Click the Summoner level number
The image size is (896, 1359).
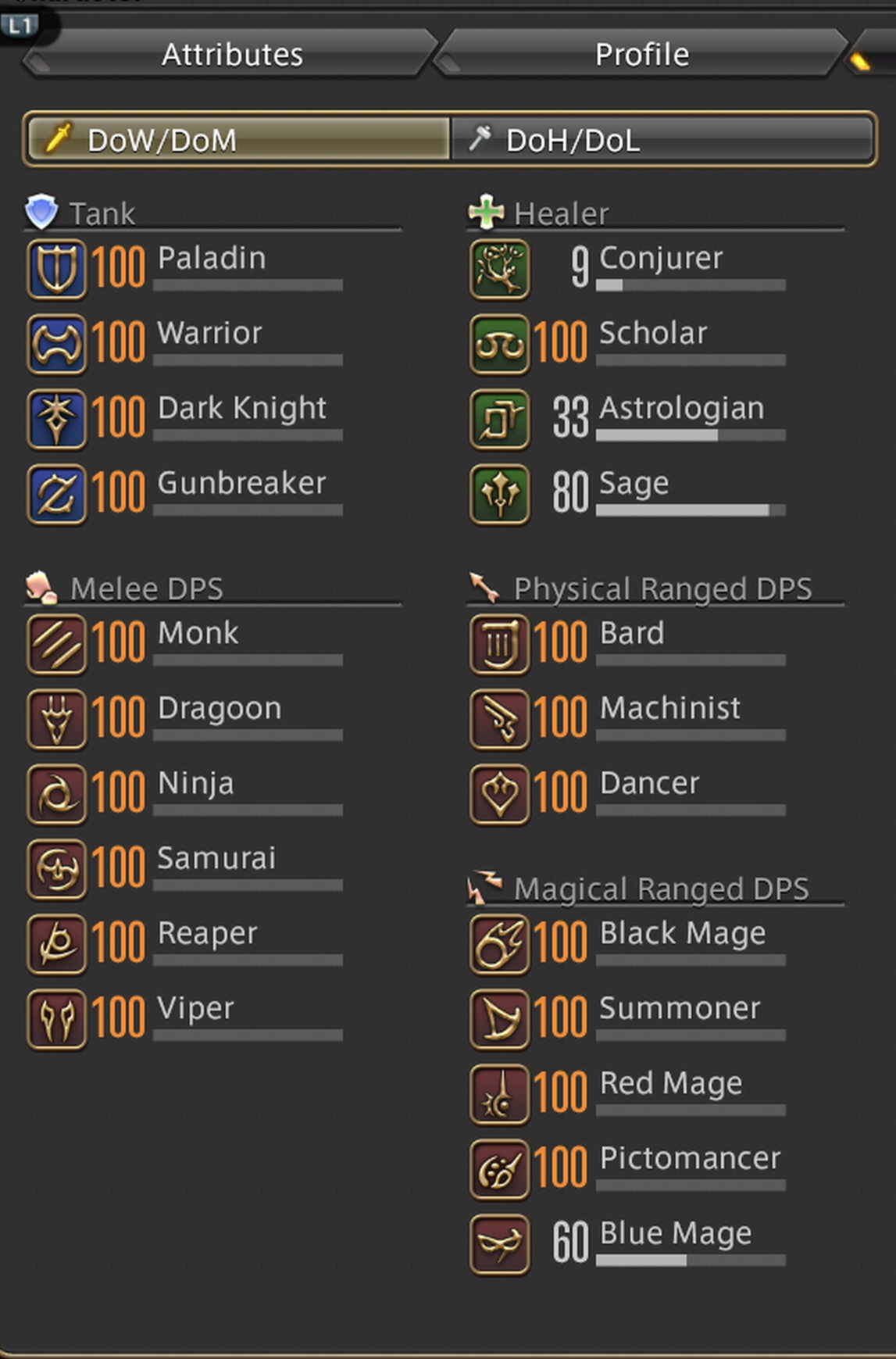click(x=560, y=1018)
